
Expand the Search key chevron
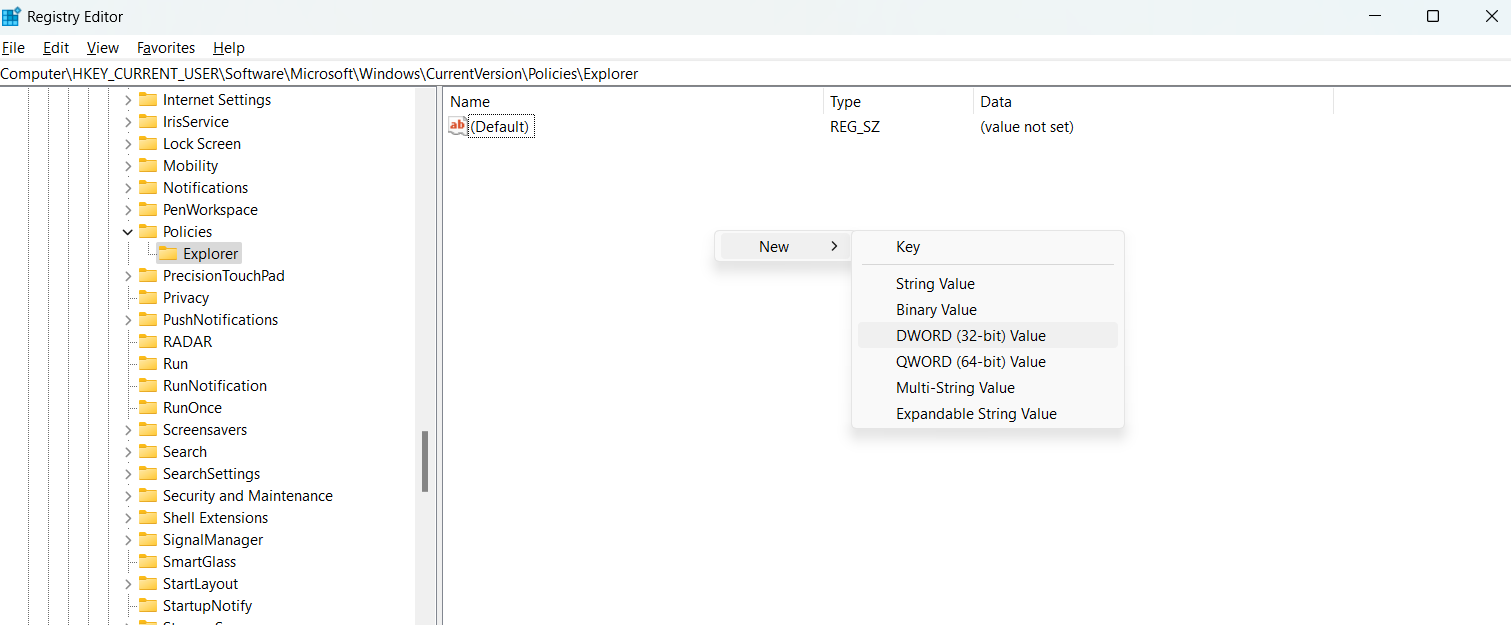click(128, 452)
